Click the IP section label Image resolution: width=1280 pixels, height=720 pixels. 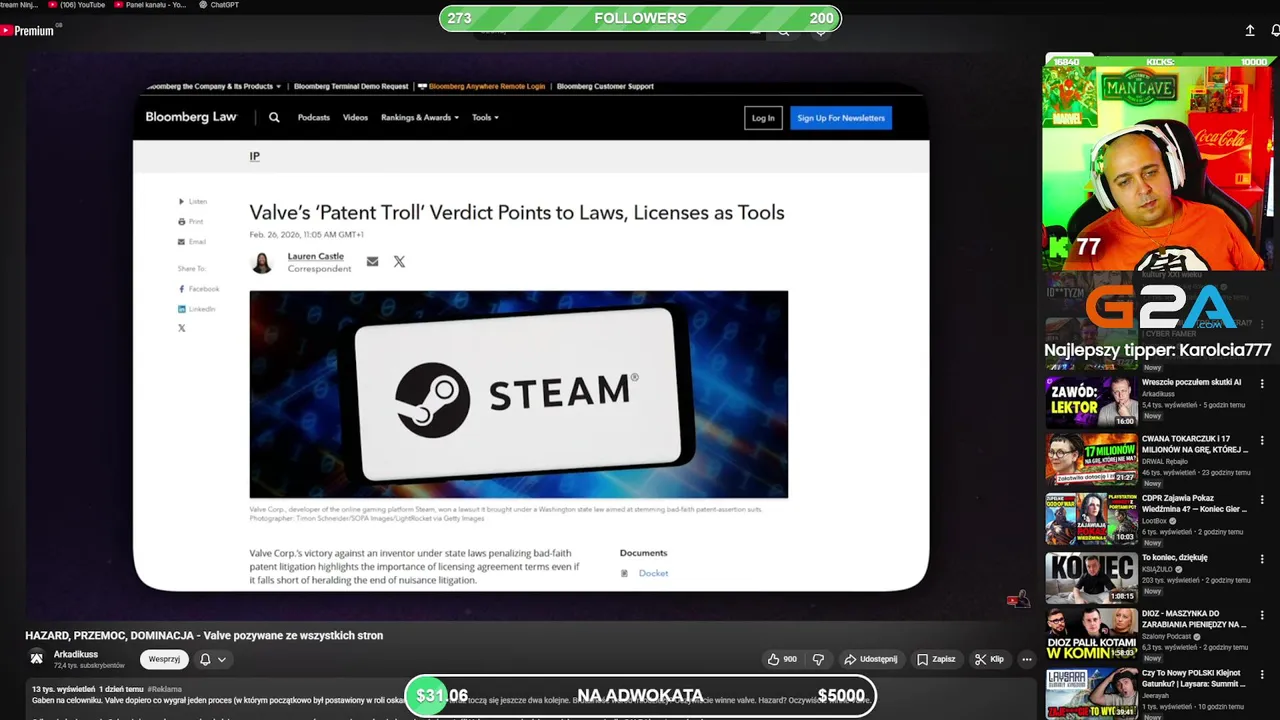tap(254, 156)
